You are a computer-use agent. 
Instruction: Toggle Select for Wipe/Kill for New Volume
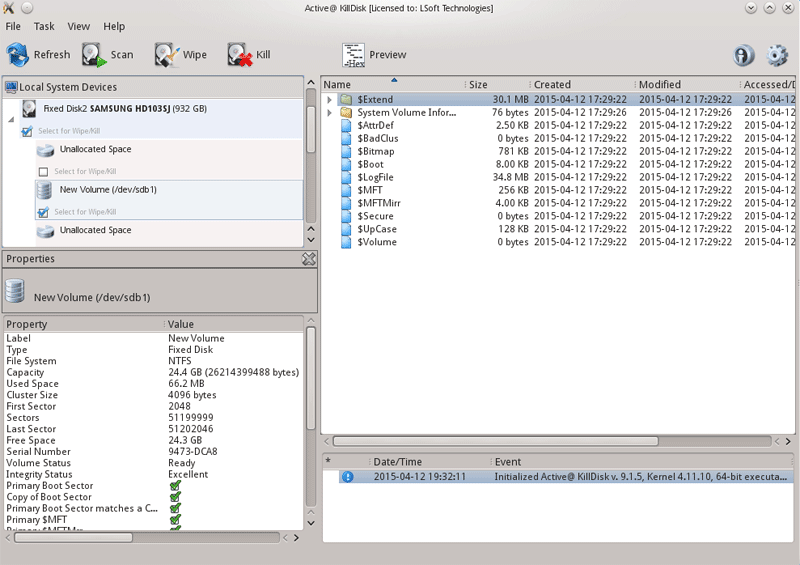point(43,212)
